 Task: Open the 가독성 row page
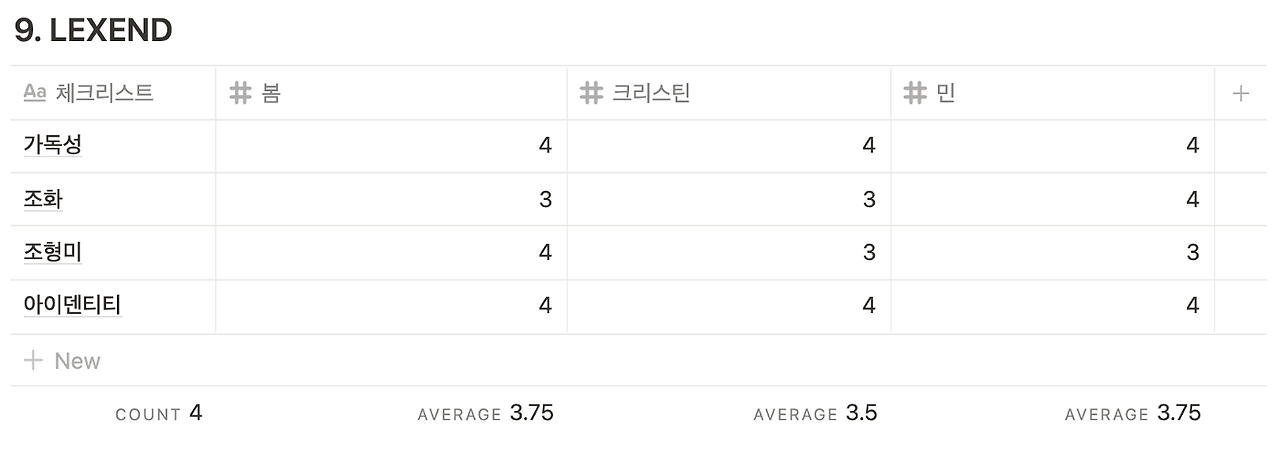(53, 145)
